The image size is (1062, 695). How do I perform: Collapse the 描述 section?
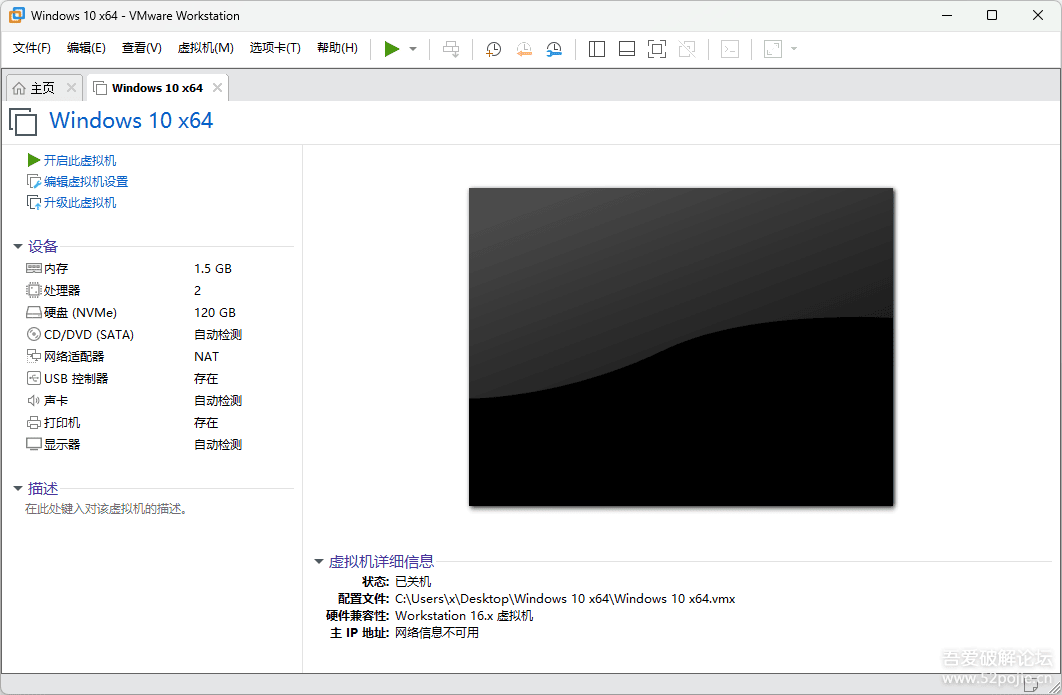18,488
